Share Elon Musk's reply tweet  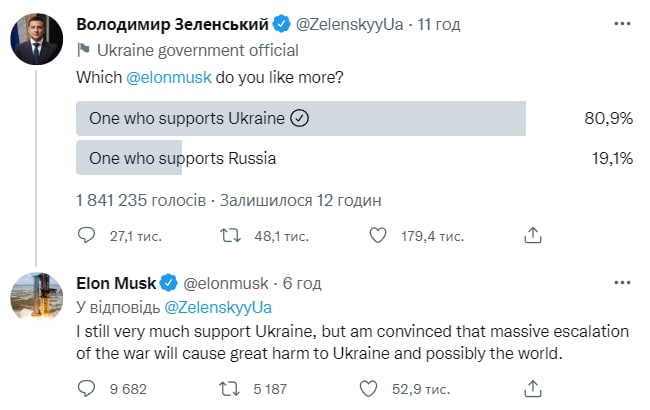click(x=534, y=386)
